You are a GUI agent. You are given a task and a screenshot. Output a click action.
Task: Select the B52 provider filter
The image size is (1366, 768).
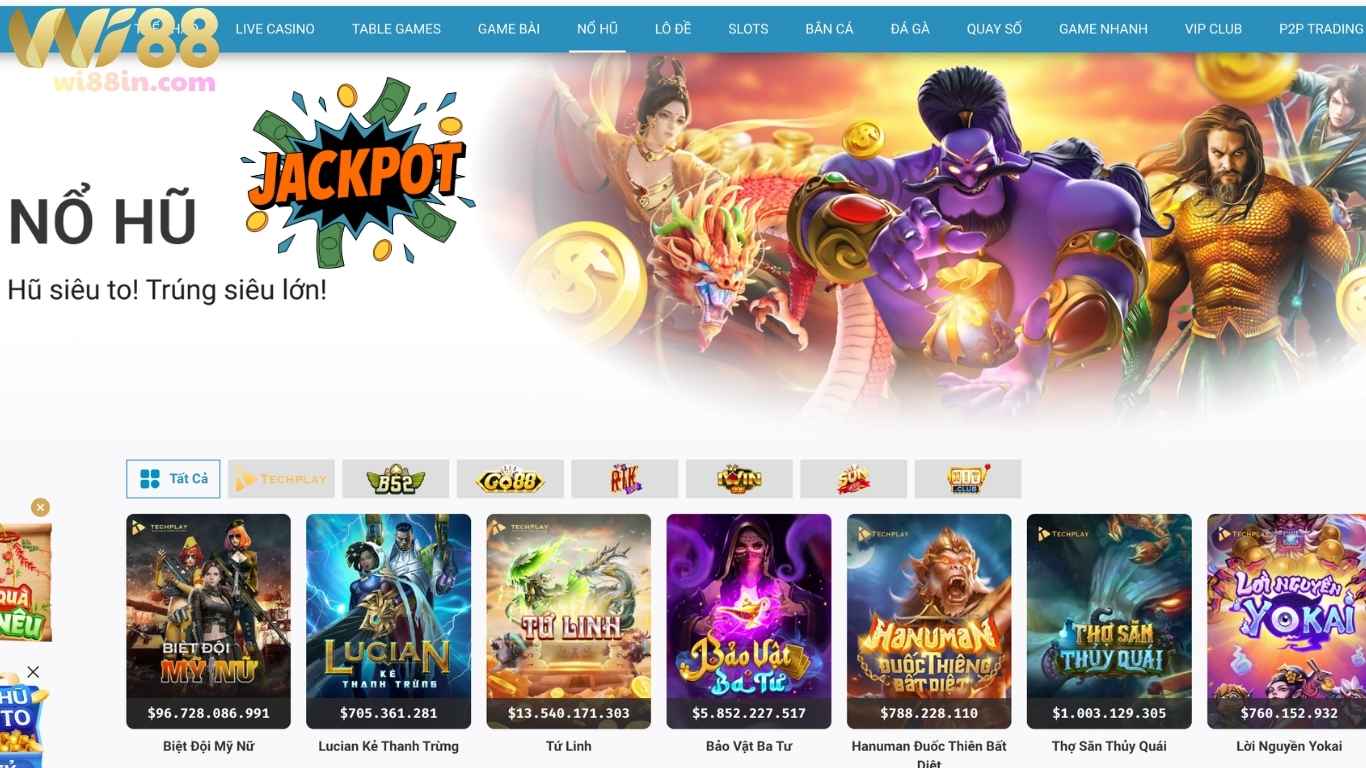coord(395,479)
